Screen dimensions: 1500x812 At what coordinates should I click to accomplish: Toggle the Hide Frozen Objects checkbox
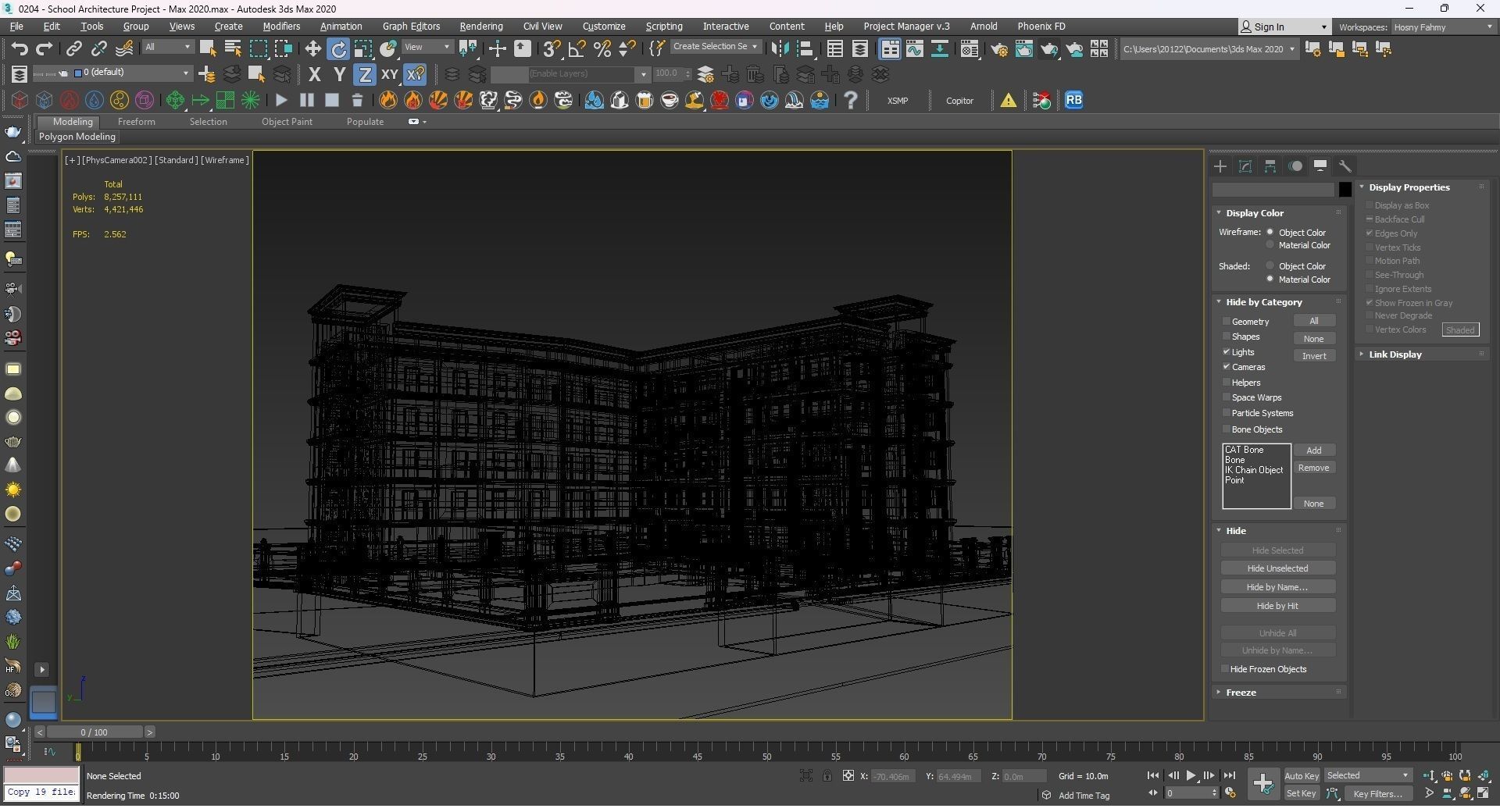(1225, 669)
